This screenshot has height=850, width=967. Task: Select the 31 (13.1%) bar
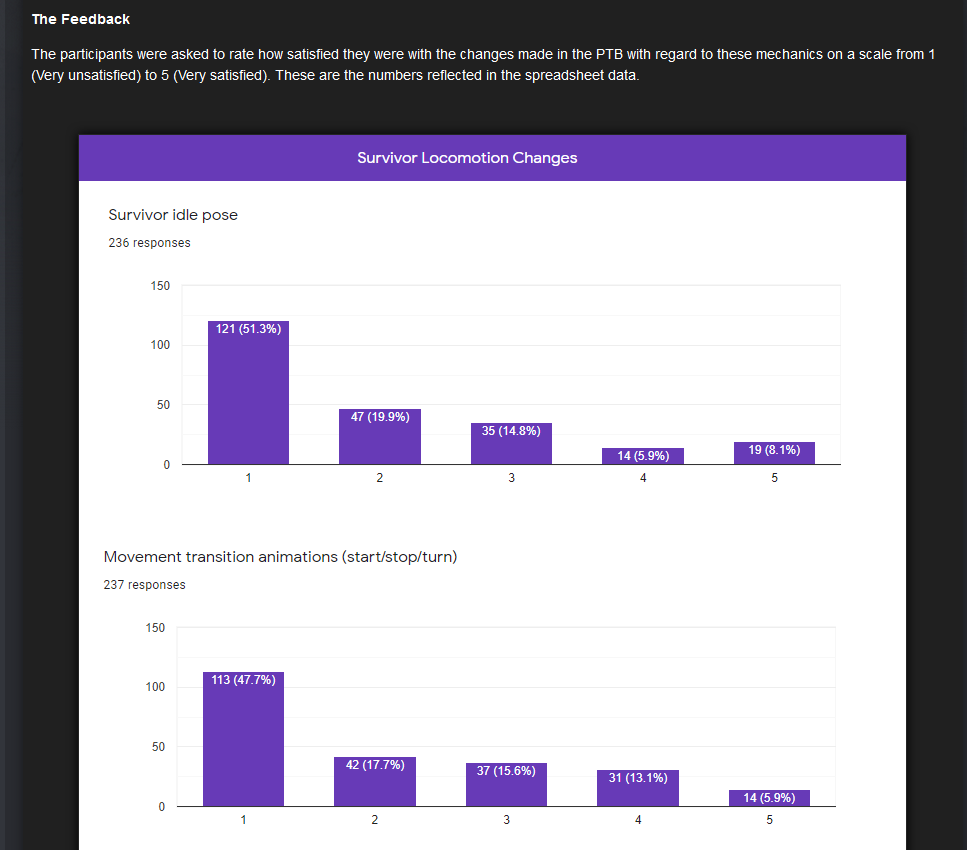(638, 788)
